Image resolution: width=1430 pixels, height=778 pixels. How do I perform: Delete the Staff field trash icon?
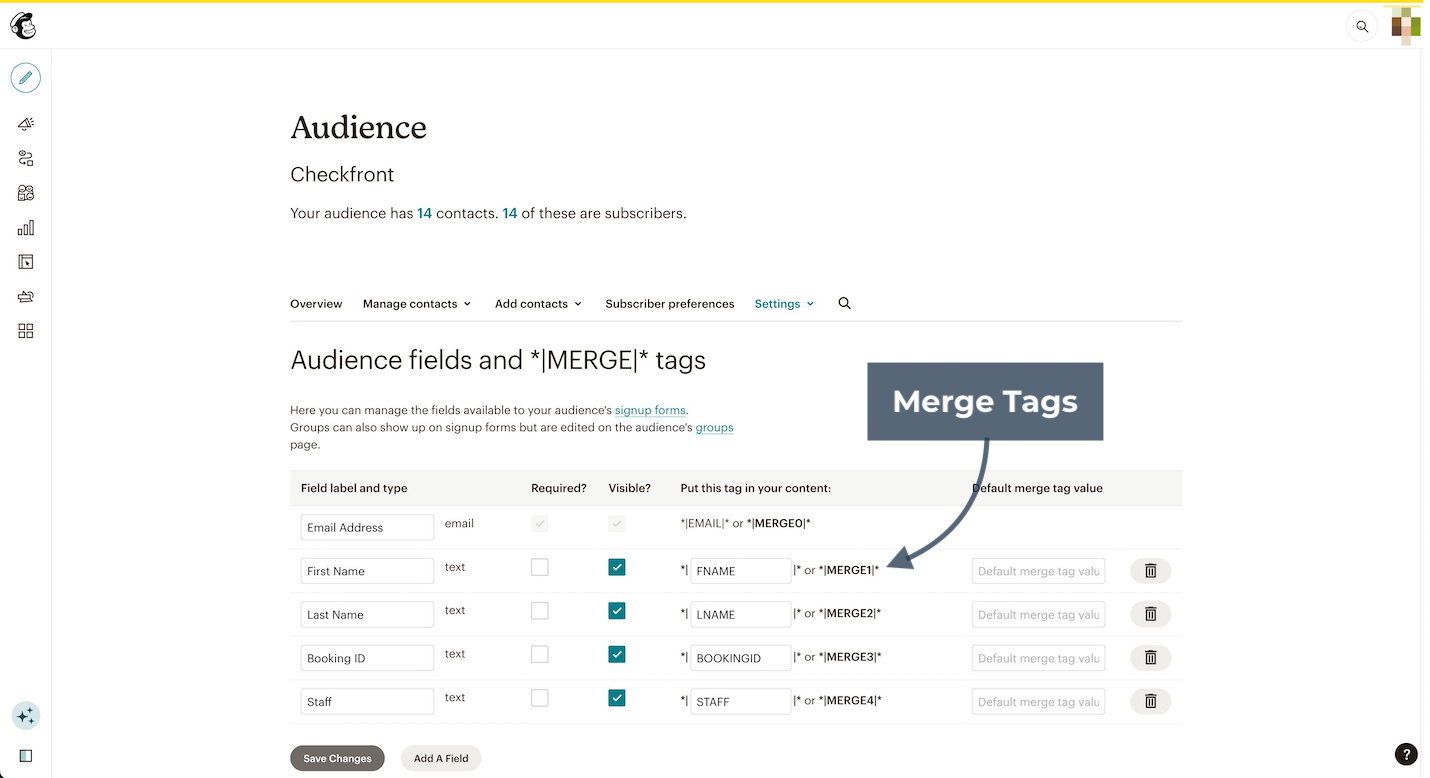pyautogui.click(x=1150, y=701)
